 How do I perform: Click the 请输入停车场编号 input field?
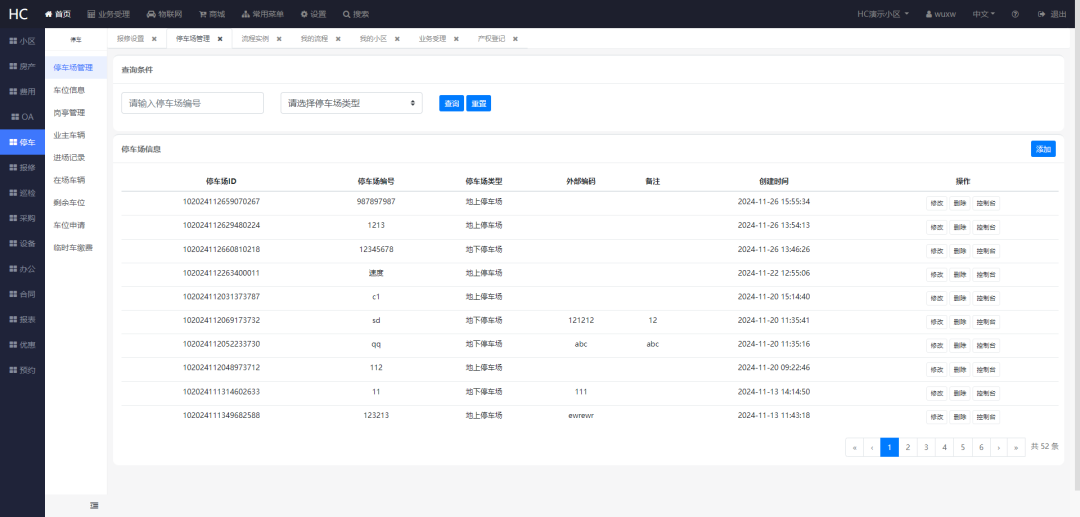(x=192, y=103)
